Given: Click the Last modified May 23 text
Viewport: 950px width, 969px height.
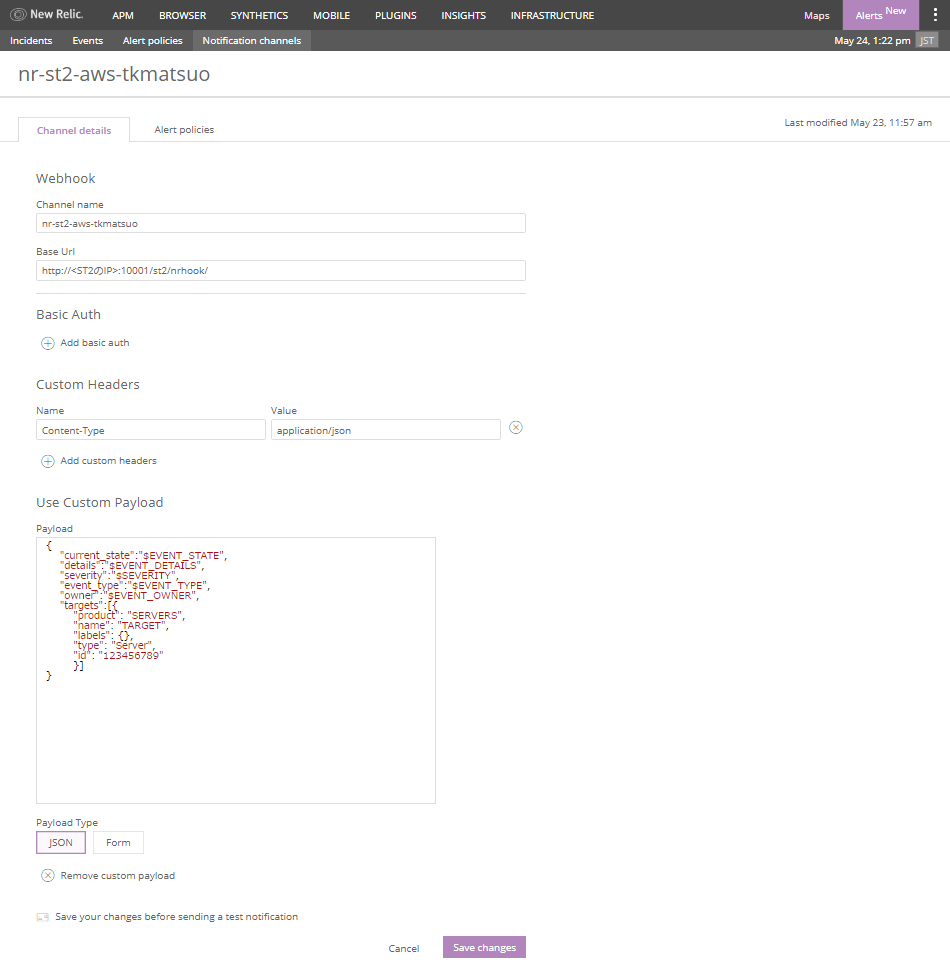Looking at the screenshot, I should pyautogui.click(x=858, y=122).
